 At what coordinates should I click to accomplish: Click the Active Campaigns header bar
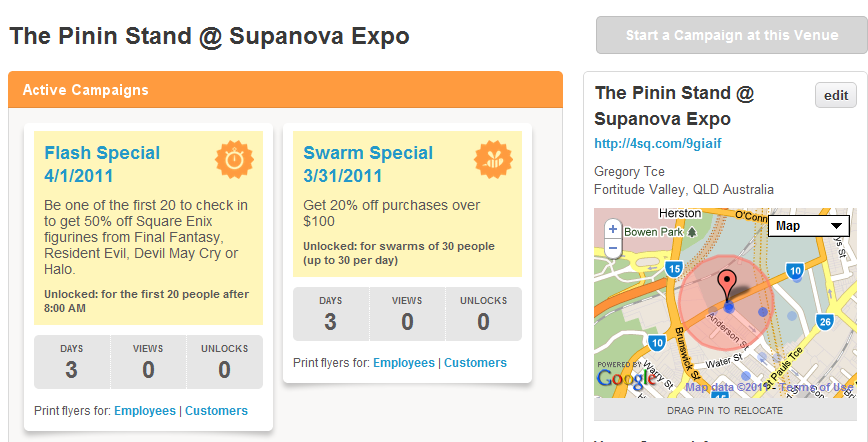tap(285, 90)
